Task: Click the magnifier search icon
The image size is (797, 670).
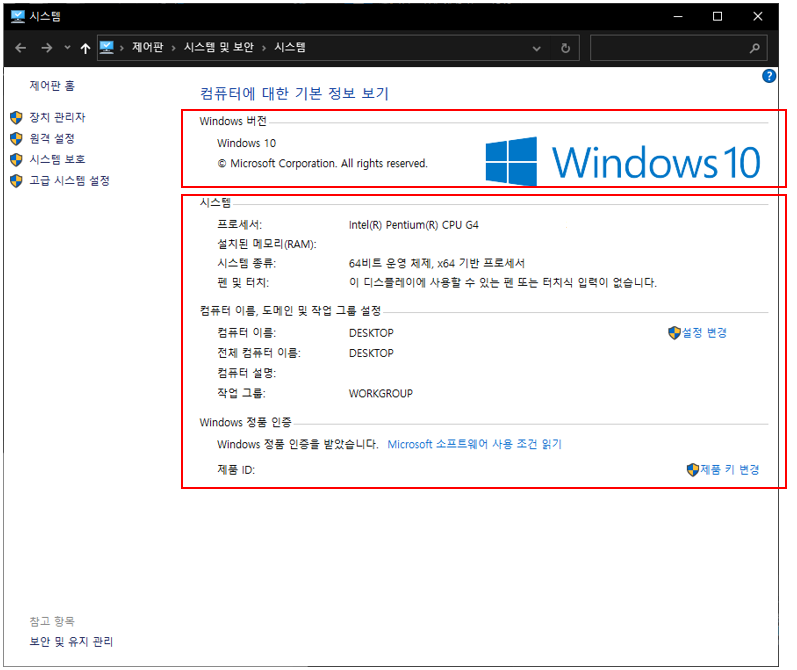Action: [x=755, y=48]
